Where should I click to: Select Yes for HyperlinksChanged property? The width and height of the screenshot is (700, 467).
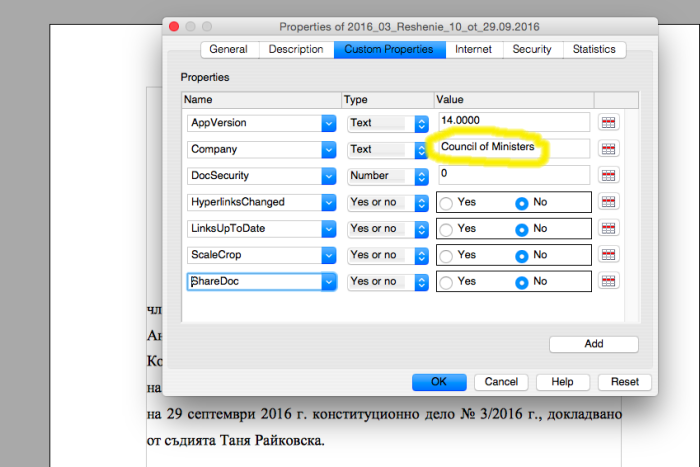pyautogui.click(x=446, y=202)
